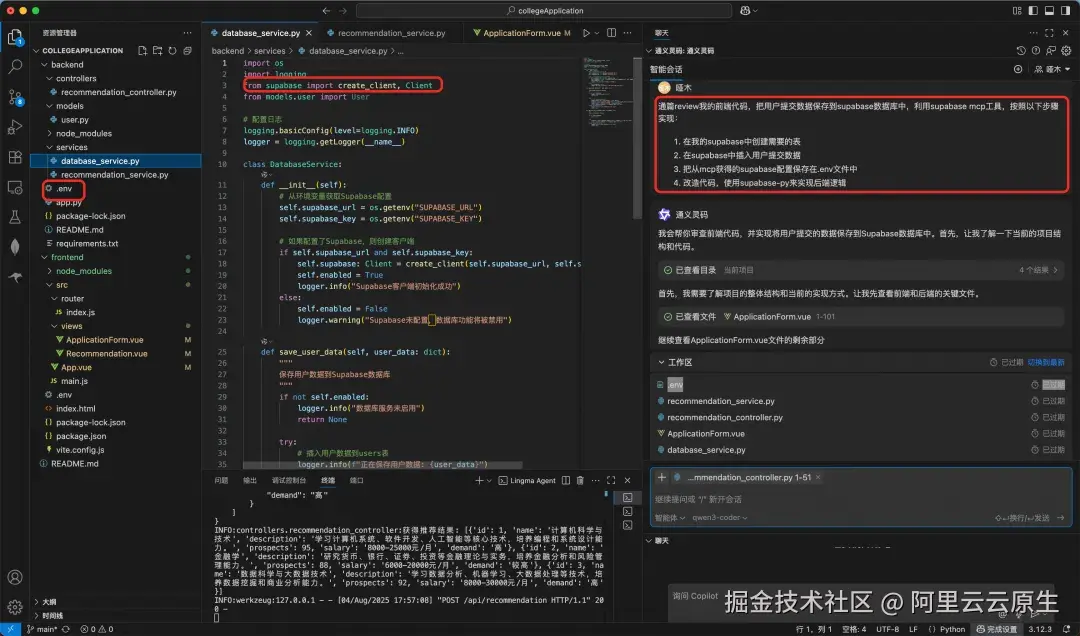The width and height of the screenshot is (1080, 636).
Task: Expand the 已查看目录 result row
Action: pyautogui.click(x=860, y=270)
